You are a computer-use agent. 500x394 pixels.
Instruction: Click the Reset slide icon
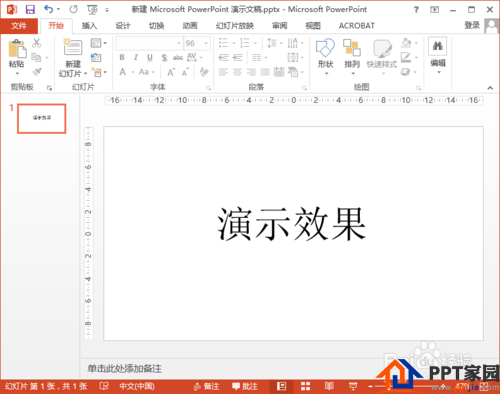point(96,57)
